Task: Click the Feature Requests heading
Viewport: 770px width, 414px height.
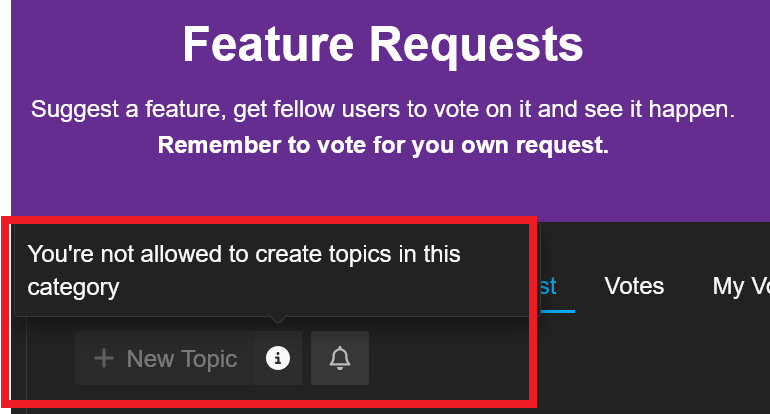Action: (x=382, y=44)
